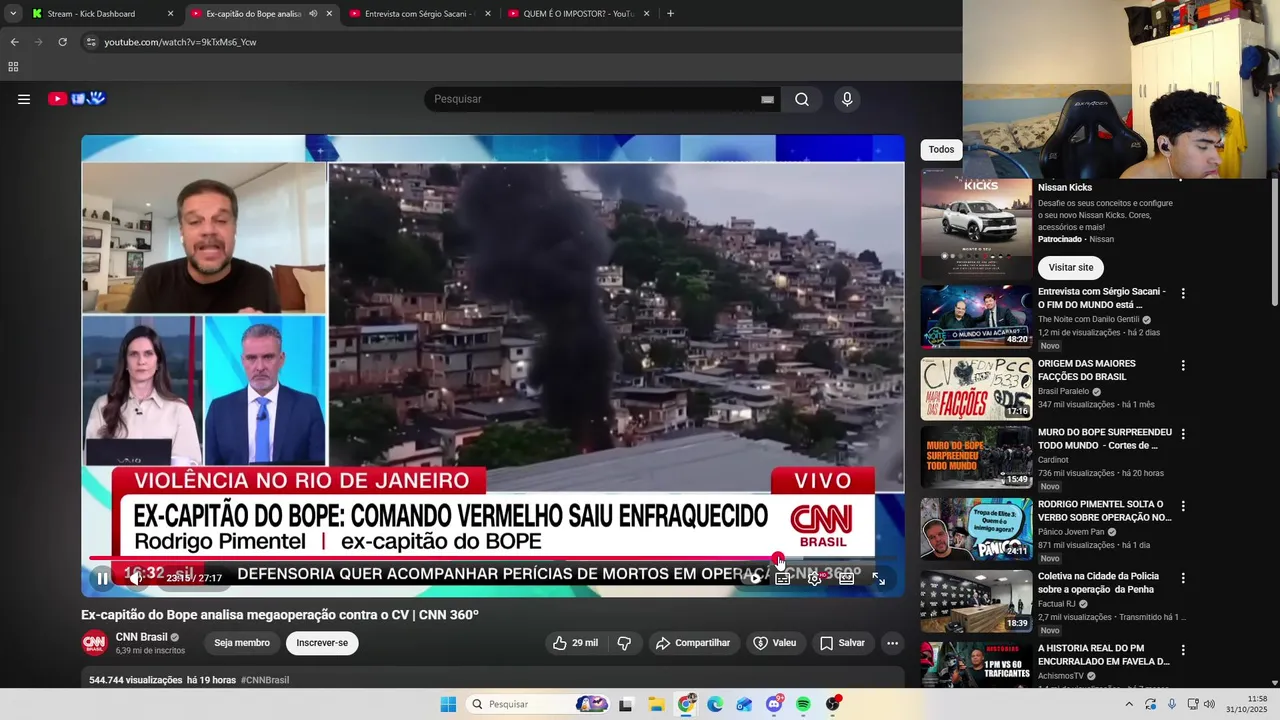
Task: Open Spotify from taskbar
Action: tap(803, 704)
